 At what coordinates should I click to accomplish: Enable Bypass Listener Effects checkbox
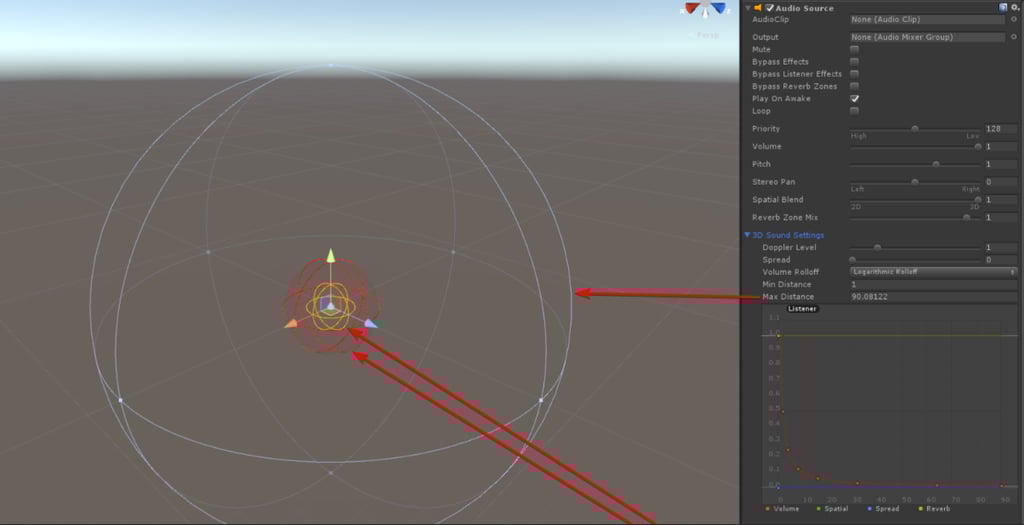(x=854, y=74)
